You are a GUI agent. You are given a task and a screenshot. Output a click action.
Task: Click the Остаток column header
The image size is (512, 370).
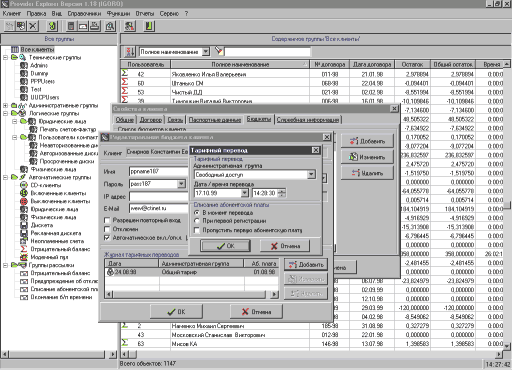413,64
